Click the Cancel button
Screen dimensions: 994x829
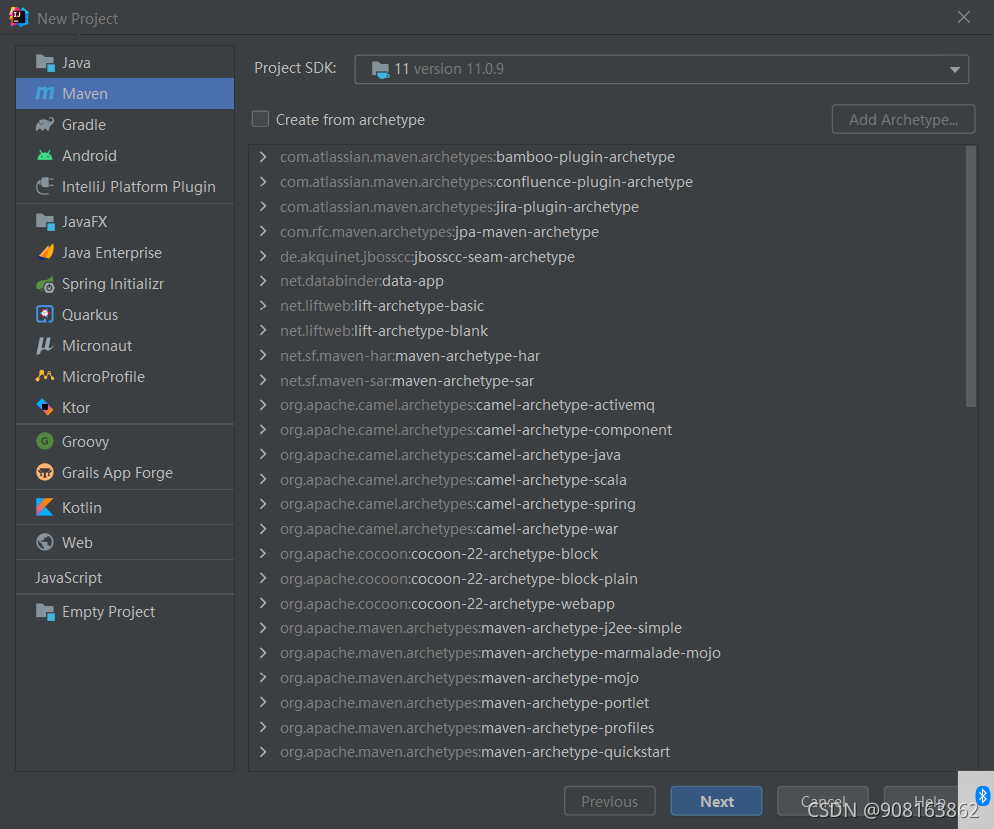(823, 801)
